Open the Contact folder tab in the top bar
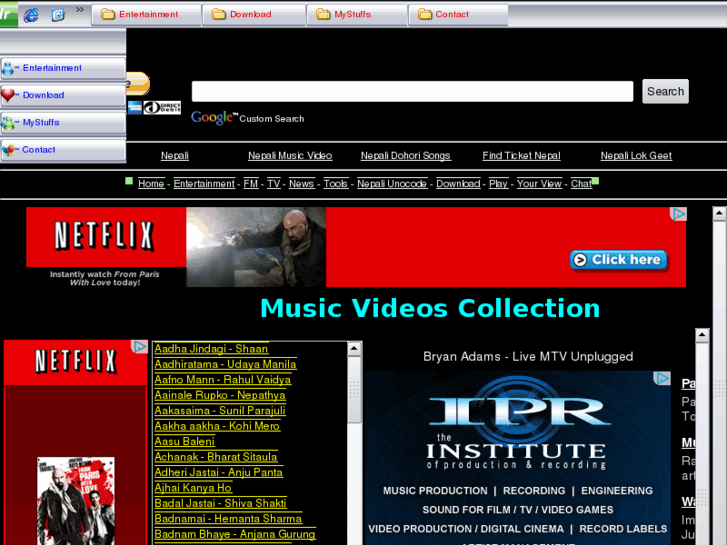 458,15
